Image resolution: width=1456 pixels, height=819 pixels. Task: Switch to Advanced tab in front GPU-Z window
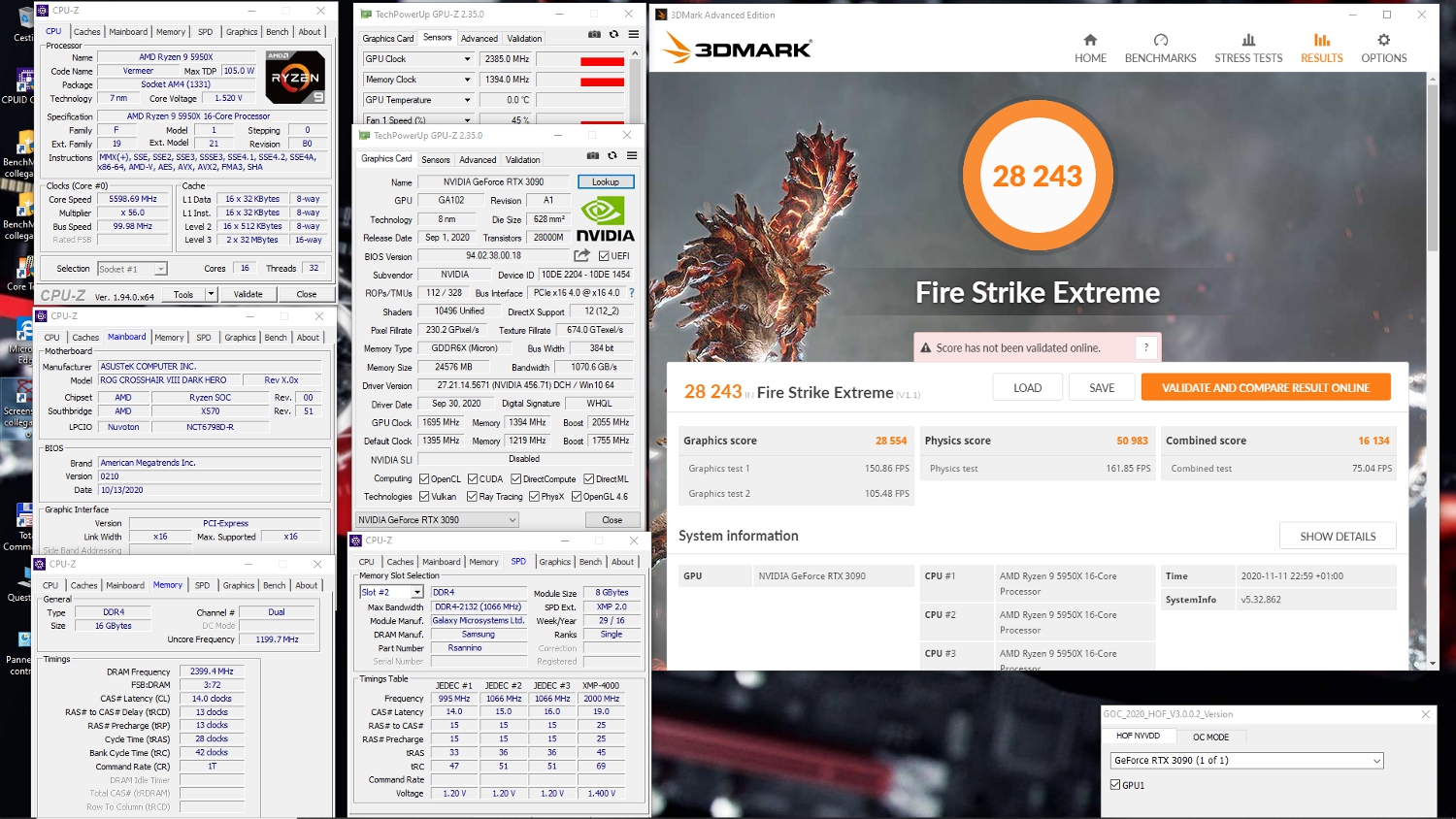click(x=478, y=159)
